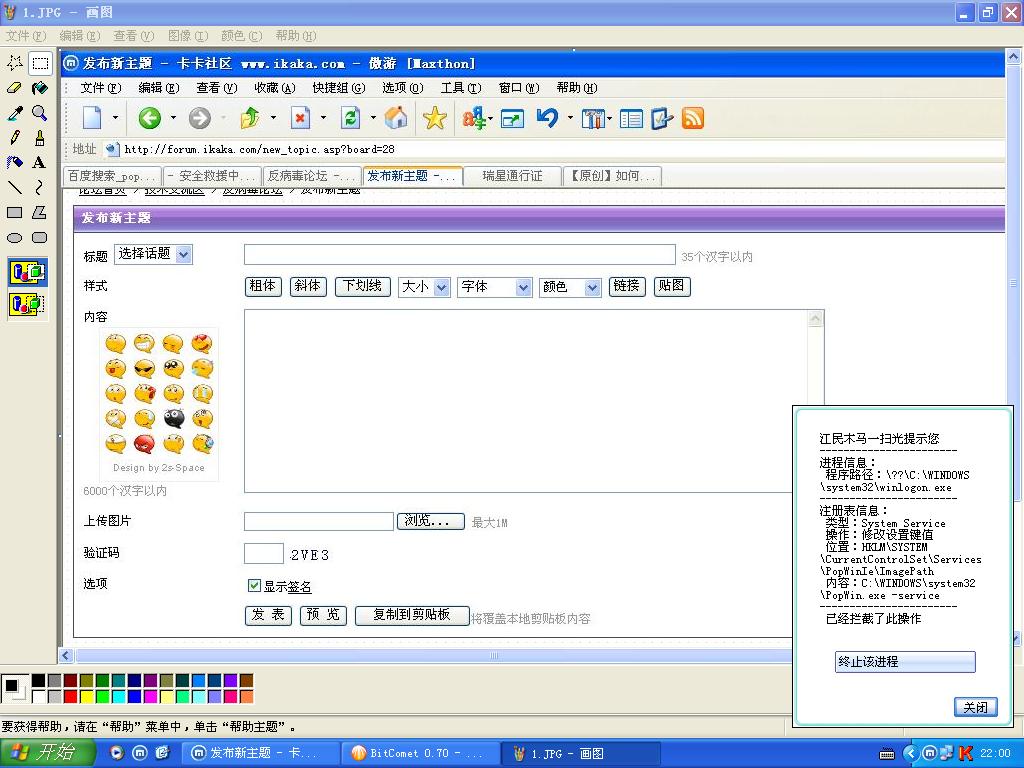Open Paint's 颜色(C) menu
This screenshot has width=1024, height=768.
point(242,36)
